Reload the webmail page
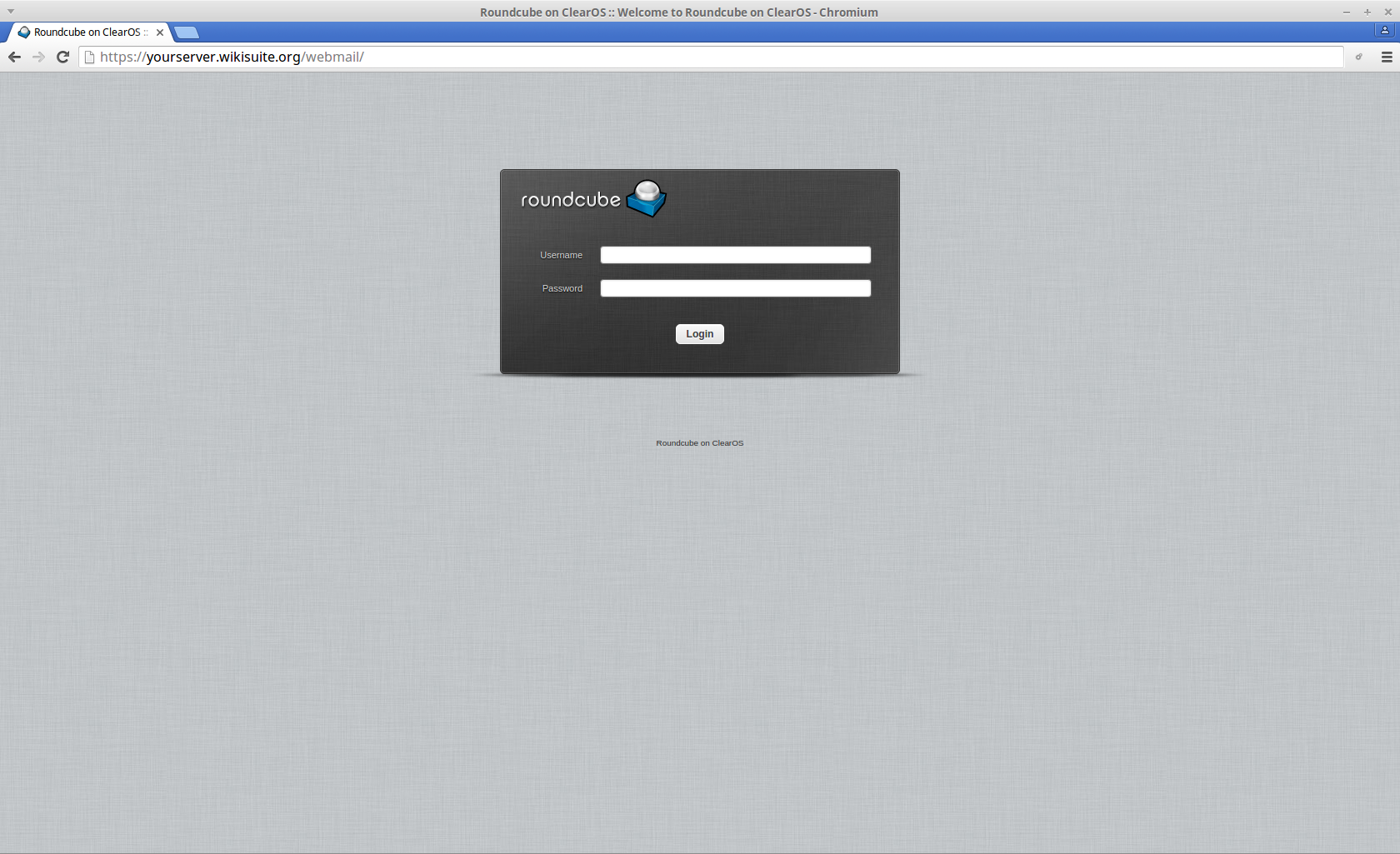 coord(62,57)
